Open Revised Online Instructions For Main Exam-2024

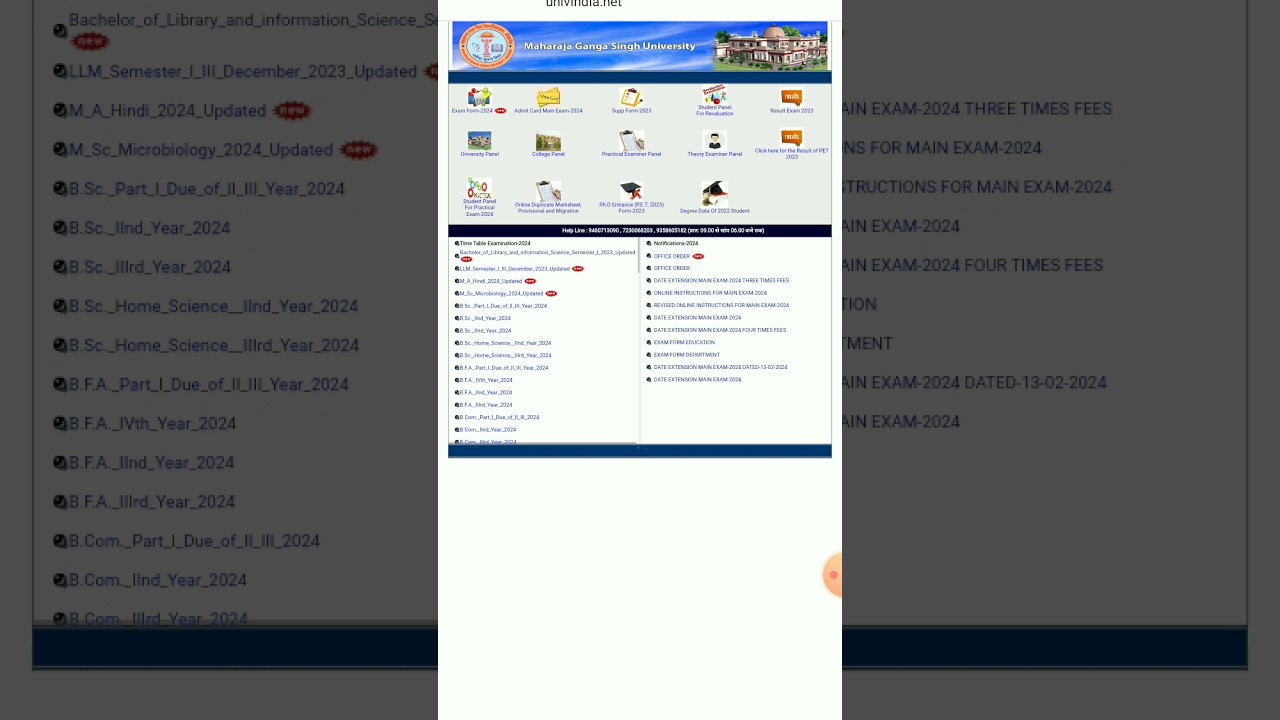coord(721,305)
